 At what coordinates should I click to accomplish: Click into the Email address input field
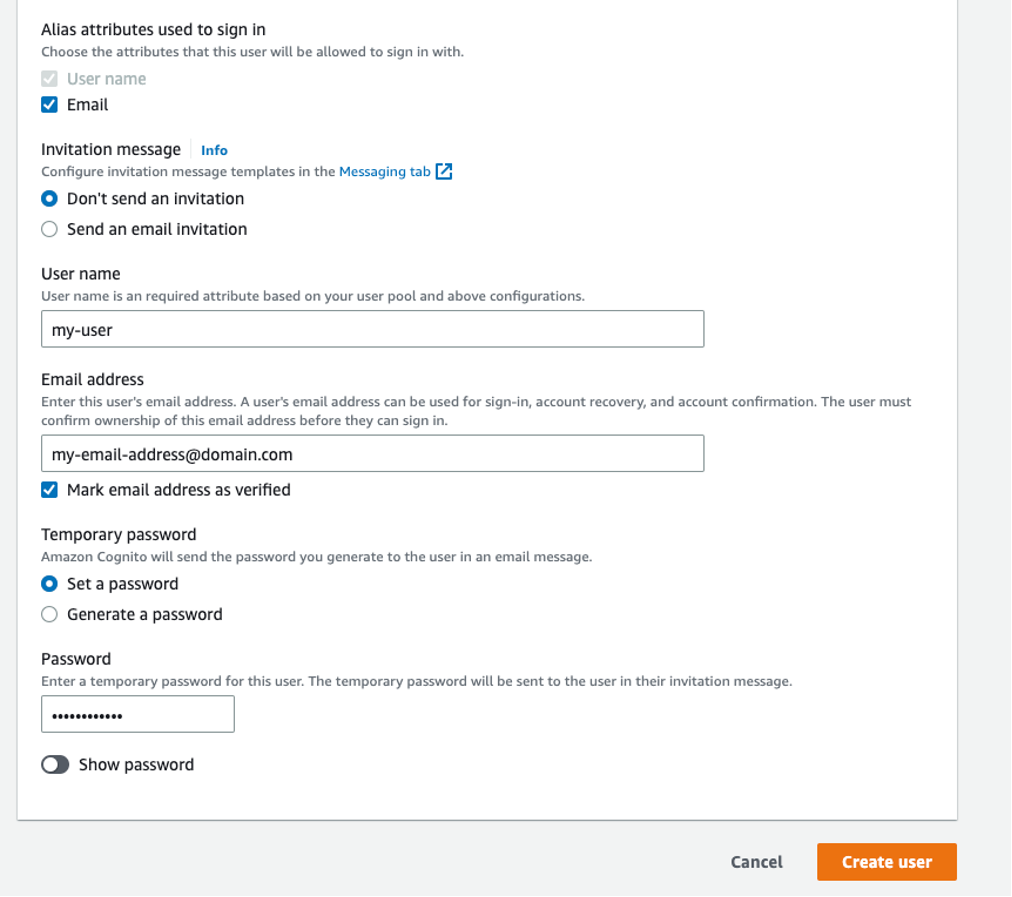tap(372, 454)
